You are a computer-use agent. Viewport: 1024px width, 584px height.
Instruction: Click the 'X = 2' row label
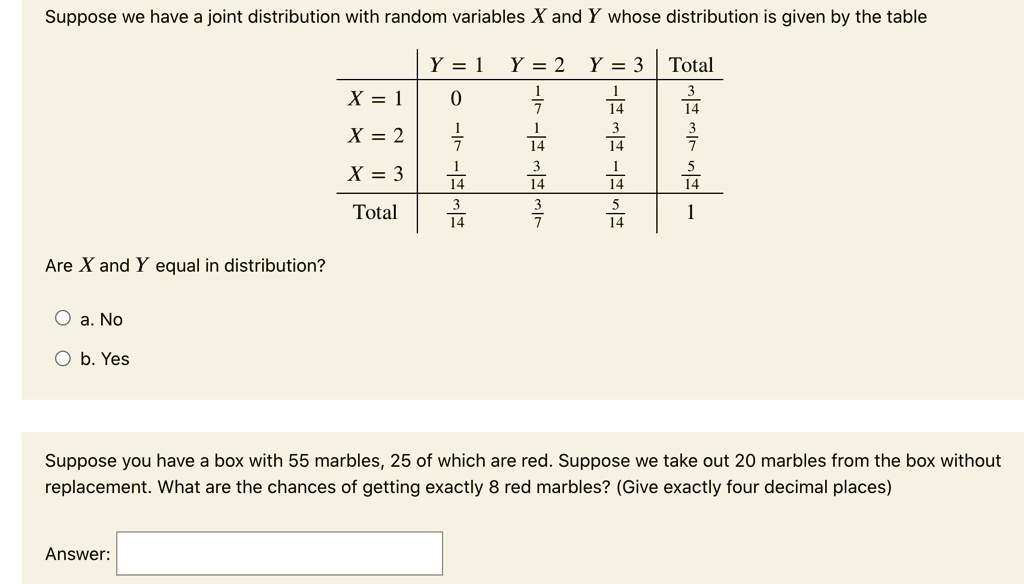point(374,136)
